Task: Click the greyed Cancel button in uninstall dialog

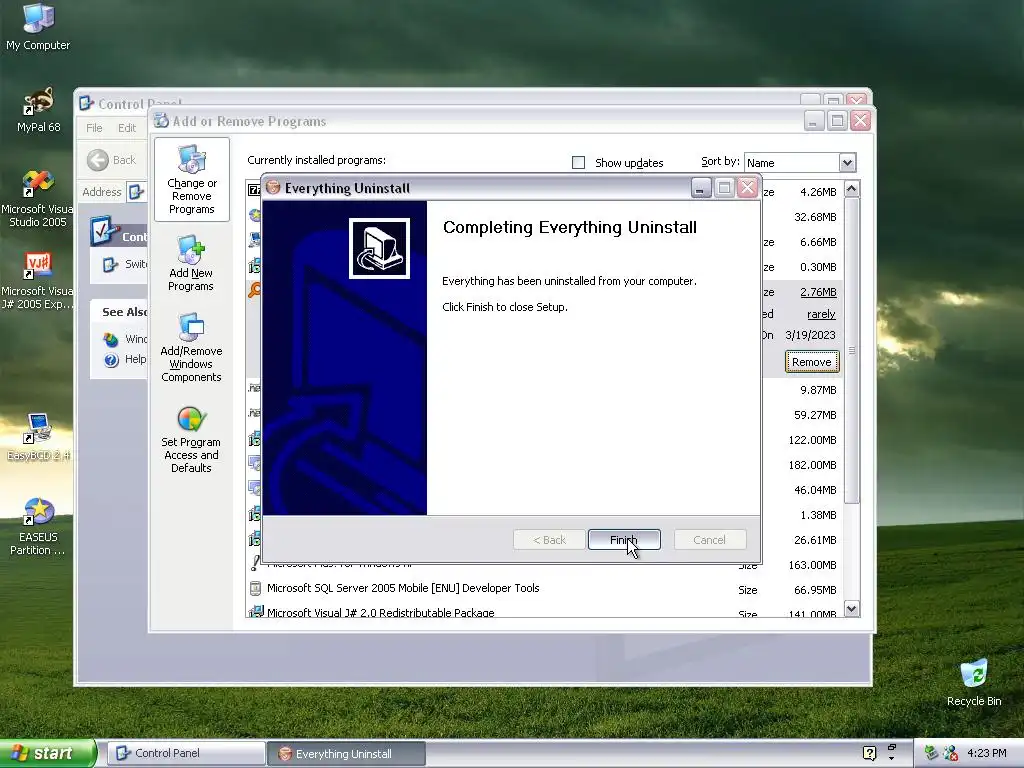Action: click(x=709, y=539)
